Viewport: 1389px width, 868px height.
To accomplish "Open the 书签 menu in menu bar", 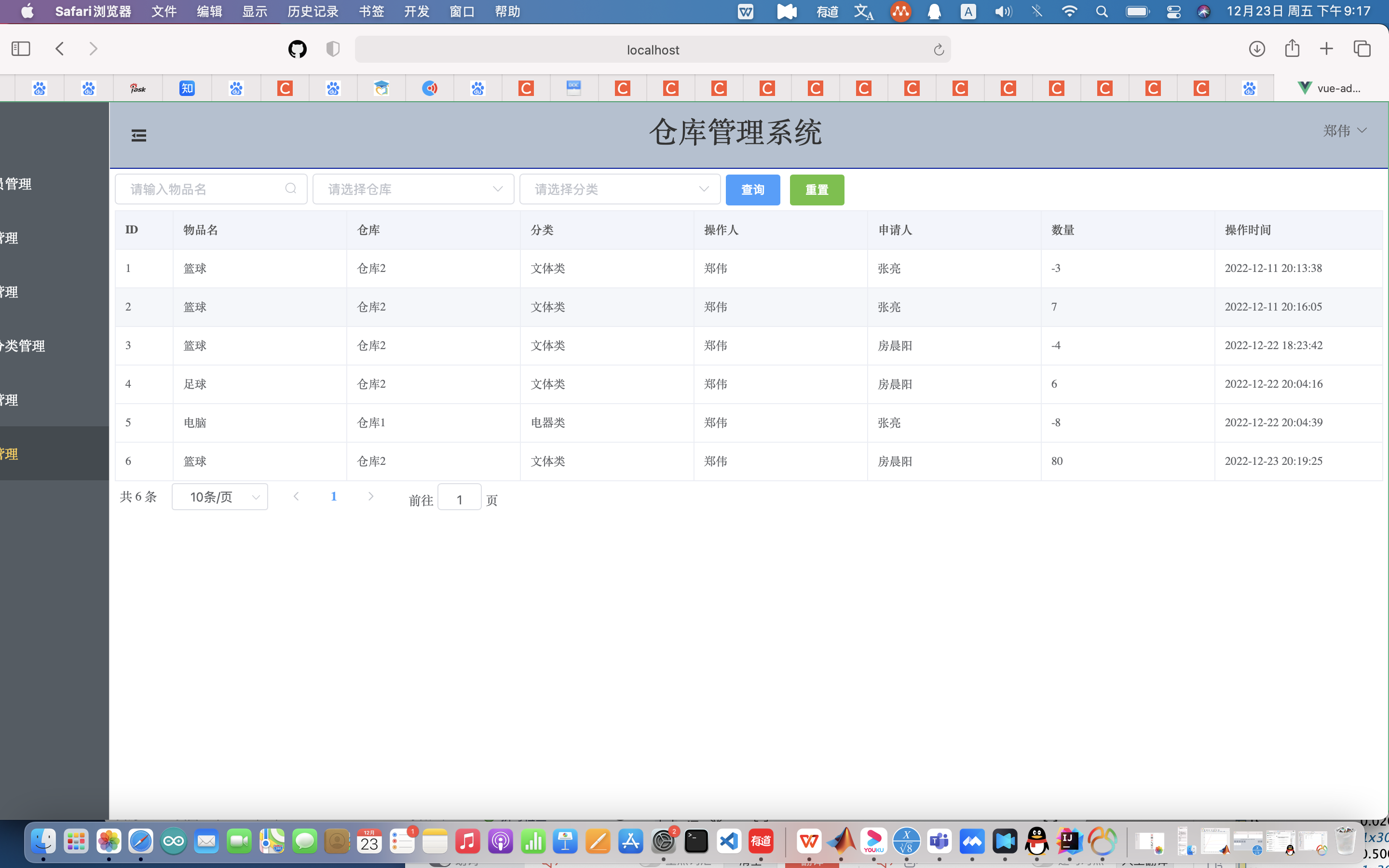I will [371, 12].
